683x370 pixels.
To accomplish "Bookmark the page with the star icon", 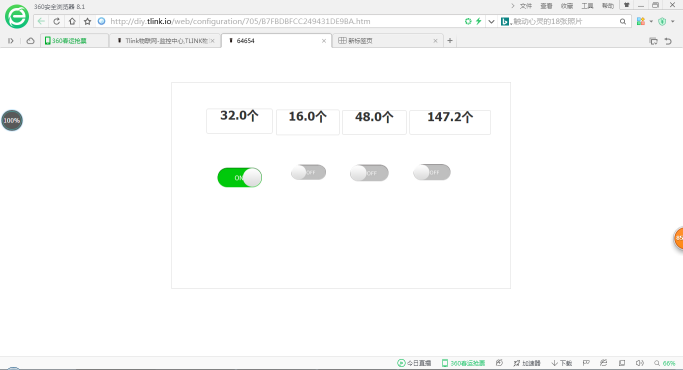I will (88, 21).
